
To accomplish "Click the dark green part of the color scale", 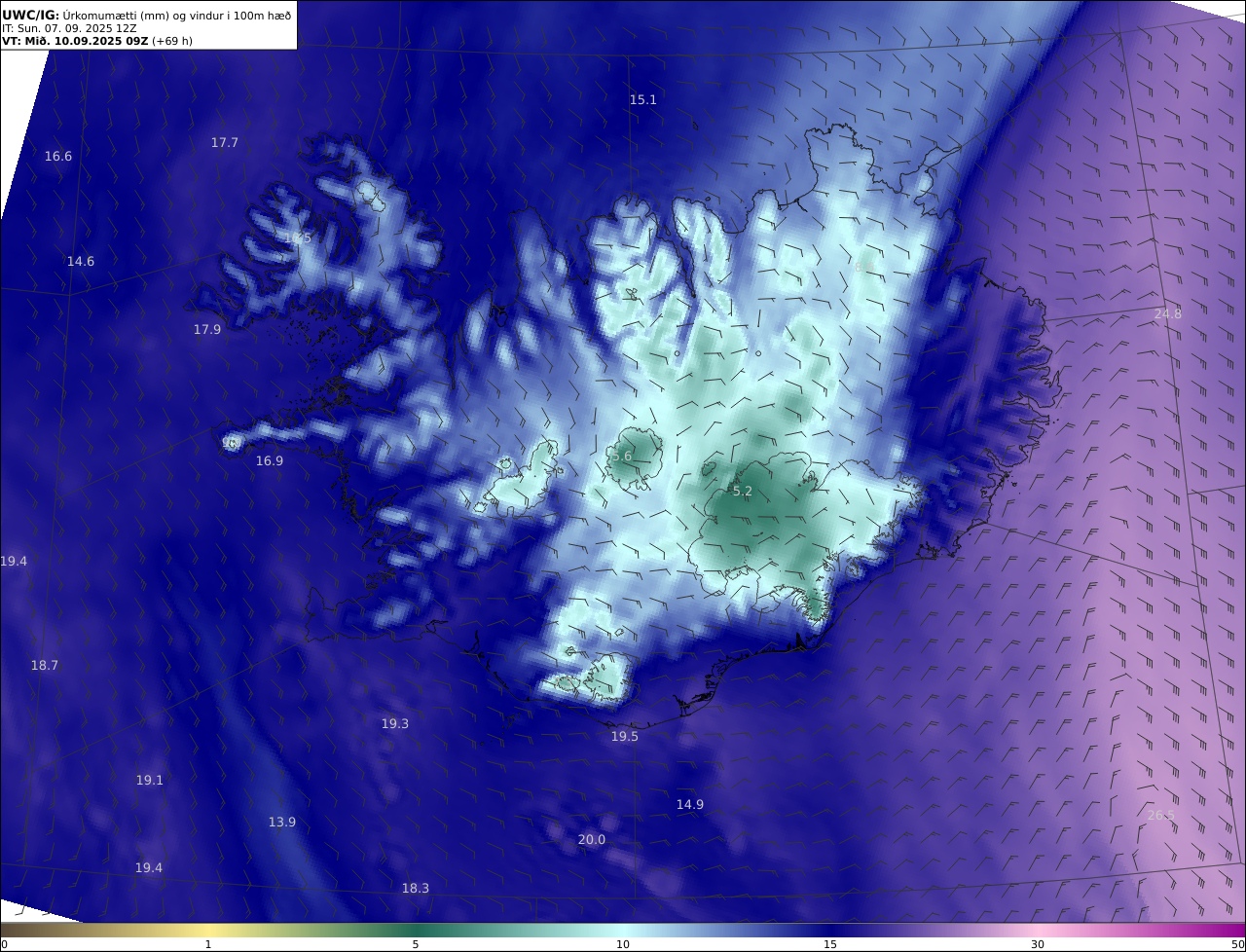I will click(416, 931).
